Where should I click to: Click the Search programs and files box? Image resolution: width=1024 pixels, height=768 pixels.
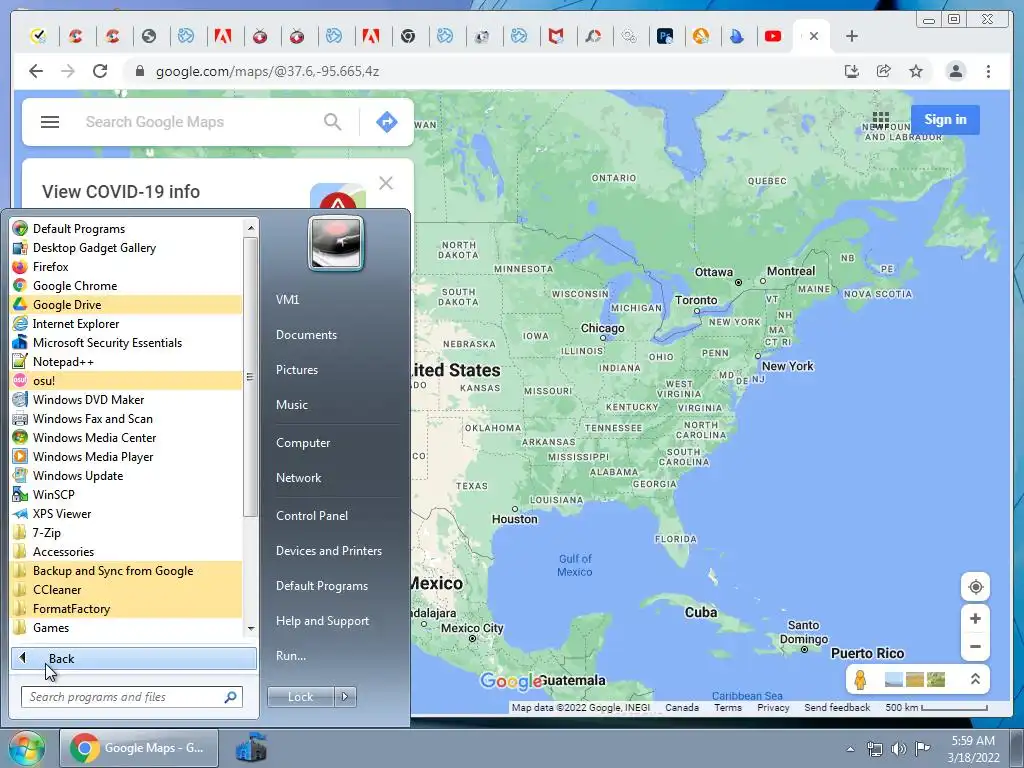point(132,697)
